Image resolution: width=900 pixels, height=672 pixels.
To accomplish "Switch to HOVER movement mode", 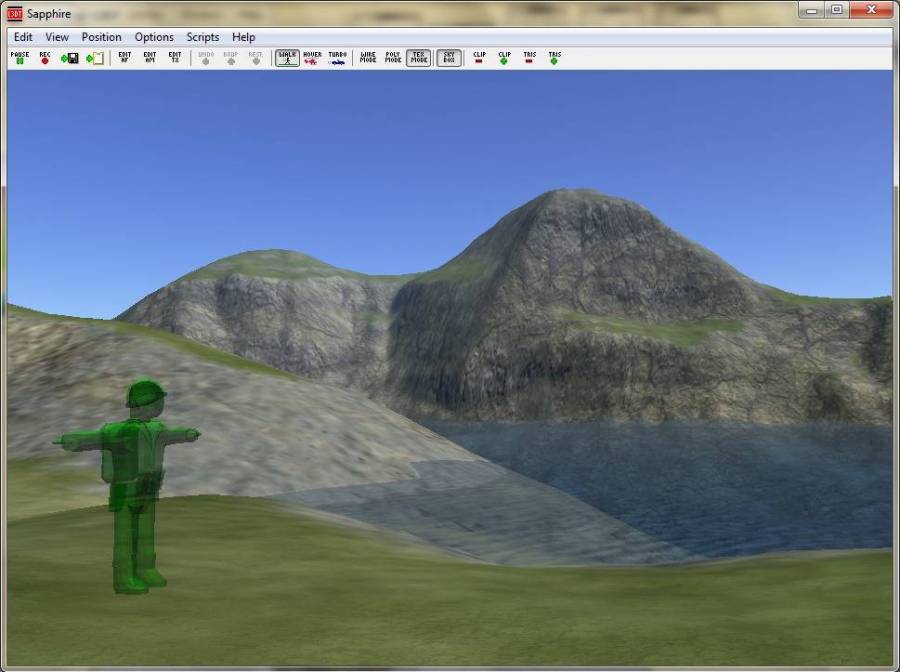I will pos(313,57).
